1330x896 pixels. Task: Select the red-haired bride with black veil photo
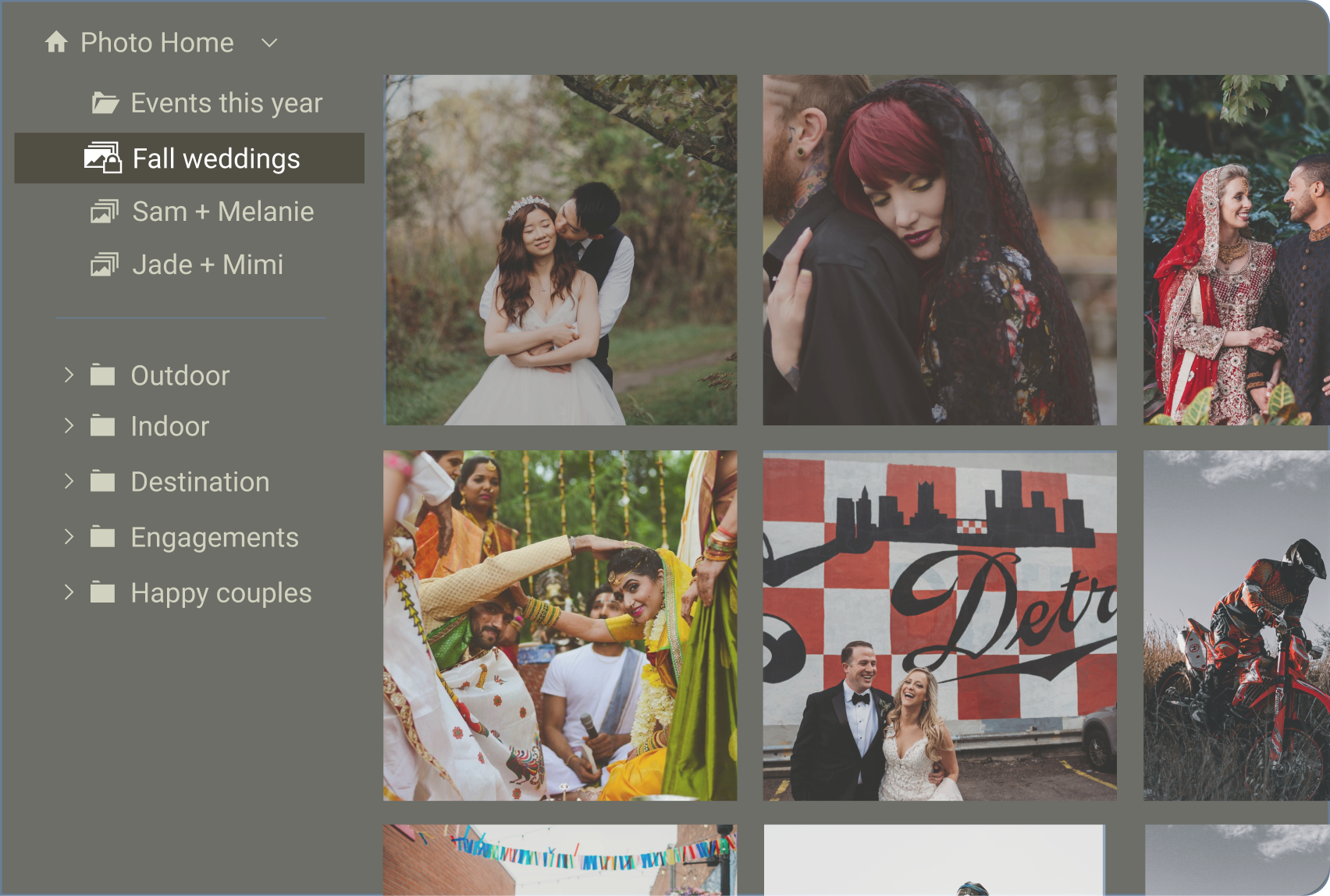click(939, 250)
